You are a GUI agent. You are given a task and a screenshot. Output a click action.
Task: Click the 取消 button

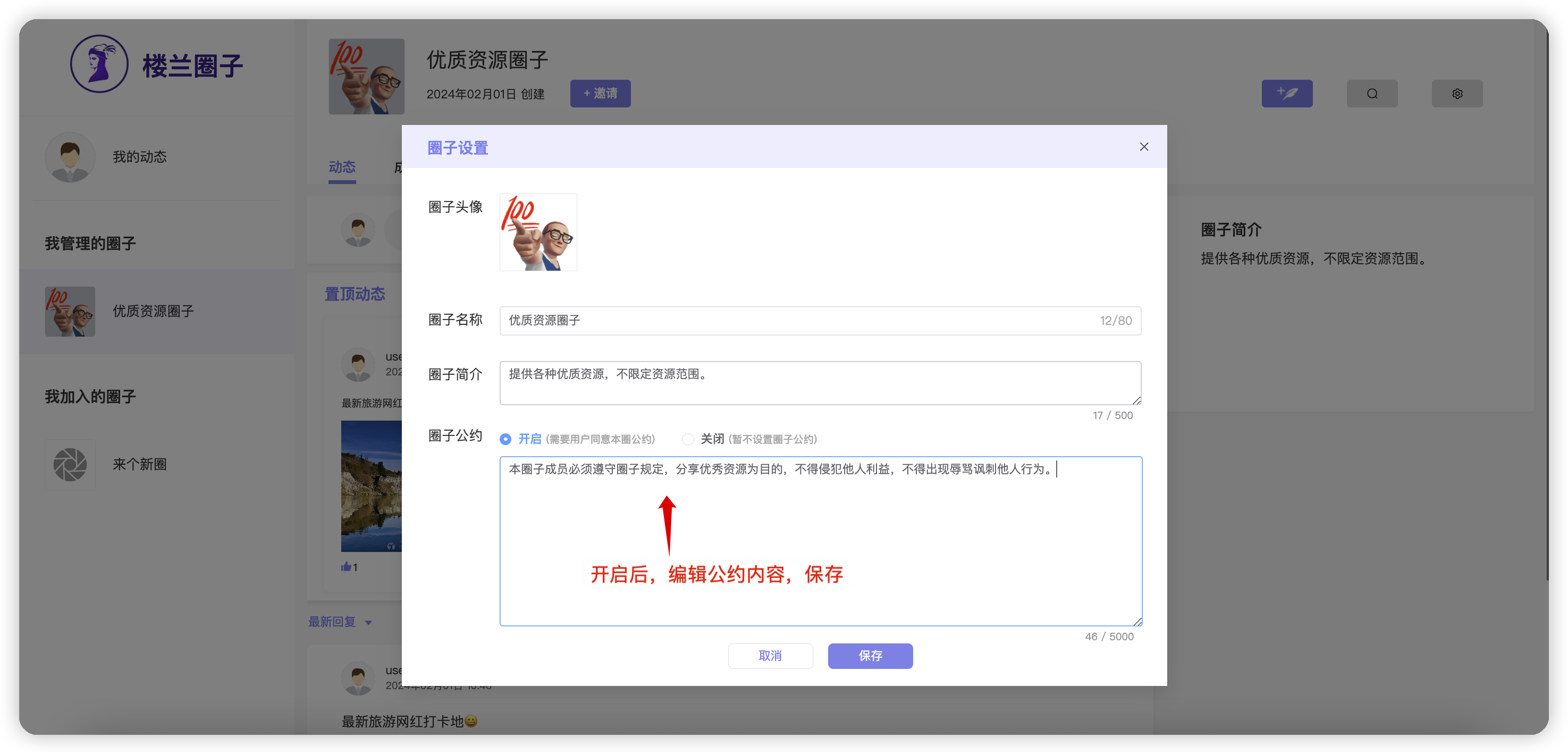point(770,656)
